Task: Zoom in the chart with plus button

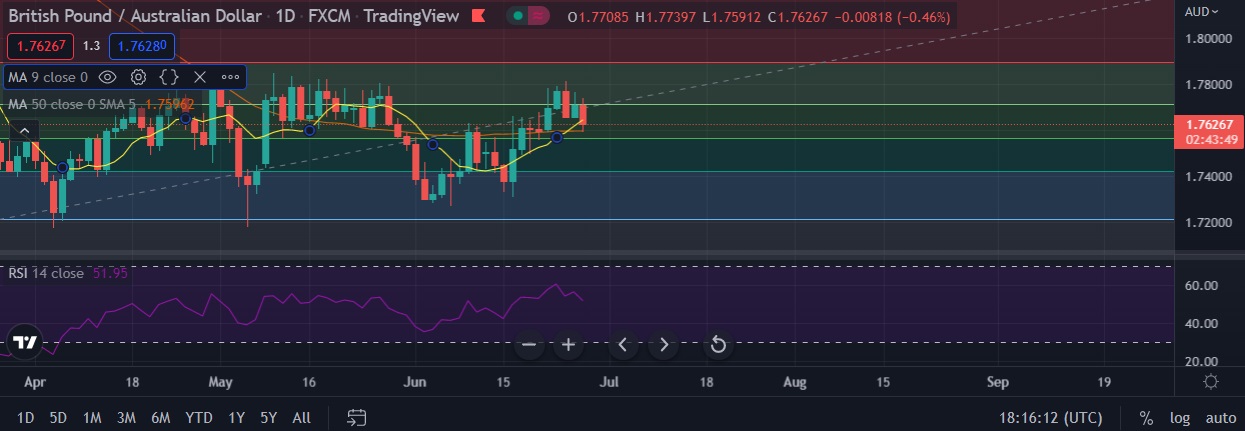Action: point(569,345)
